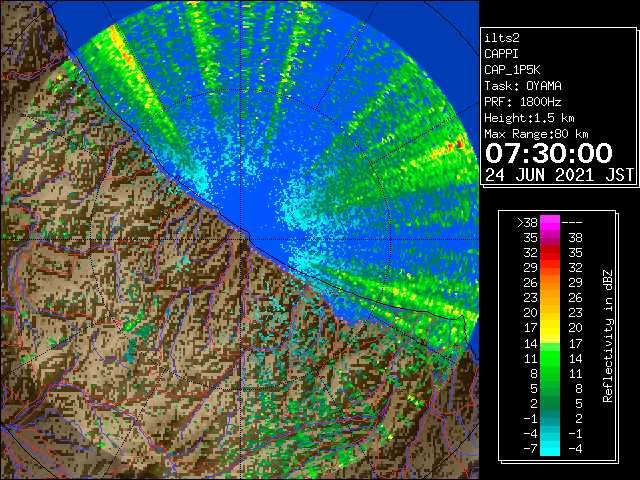This screenshot has width=640, height=480.
Task: Click the 'ilts2' label in info box
Action: [x=502, y=38]
